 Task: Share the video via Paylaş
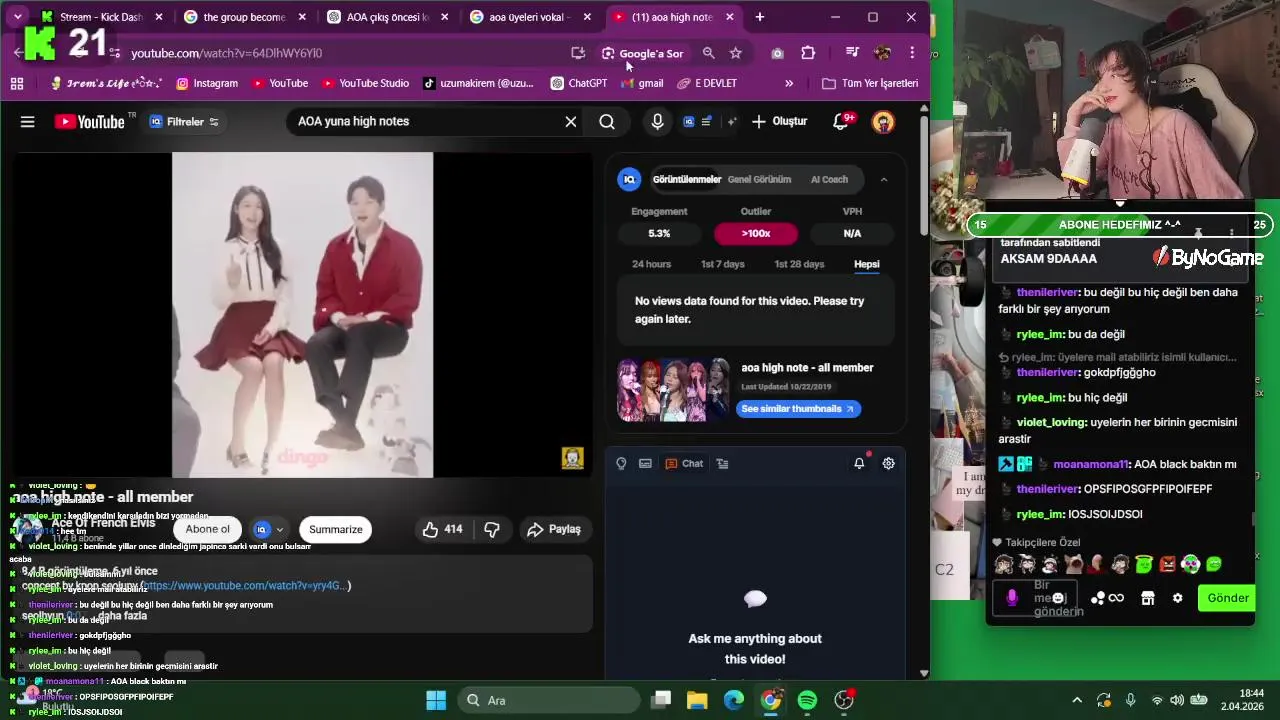click(x=554, y=529)
